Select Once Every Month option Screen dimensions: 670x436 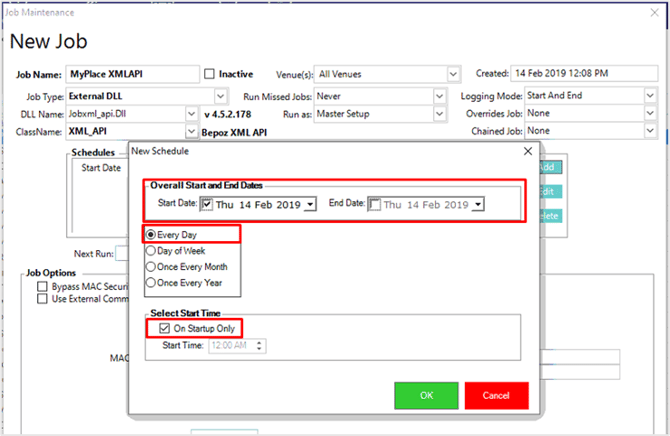(x=152, y=267)
